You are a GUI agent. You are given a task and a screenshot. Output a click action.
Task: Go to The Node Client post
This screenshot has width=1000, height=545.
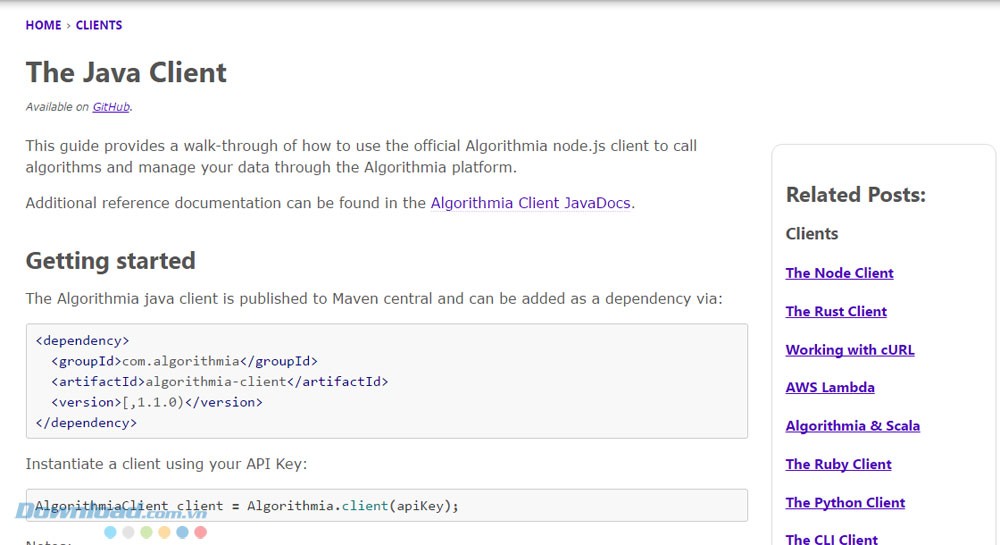click(x=839, y=273)
